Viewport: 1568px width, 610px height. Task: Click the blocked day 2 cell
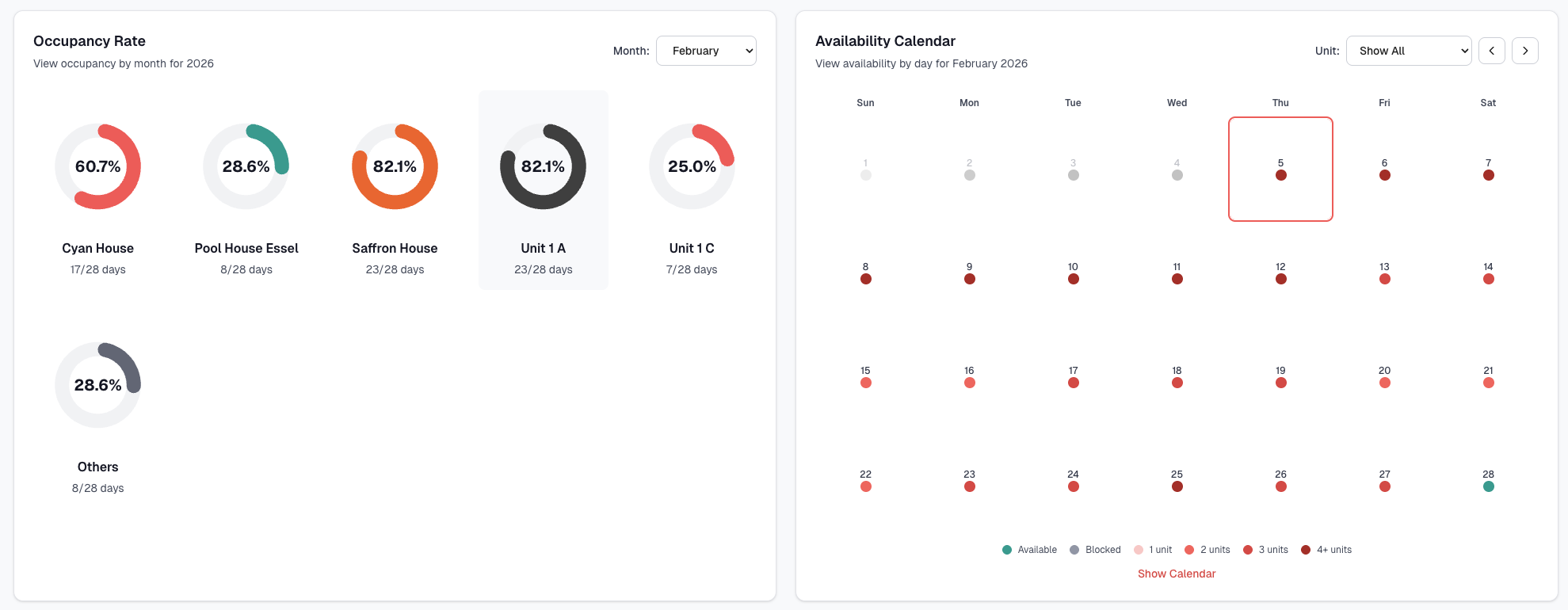pos(969,169)
